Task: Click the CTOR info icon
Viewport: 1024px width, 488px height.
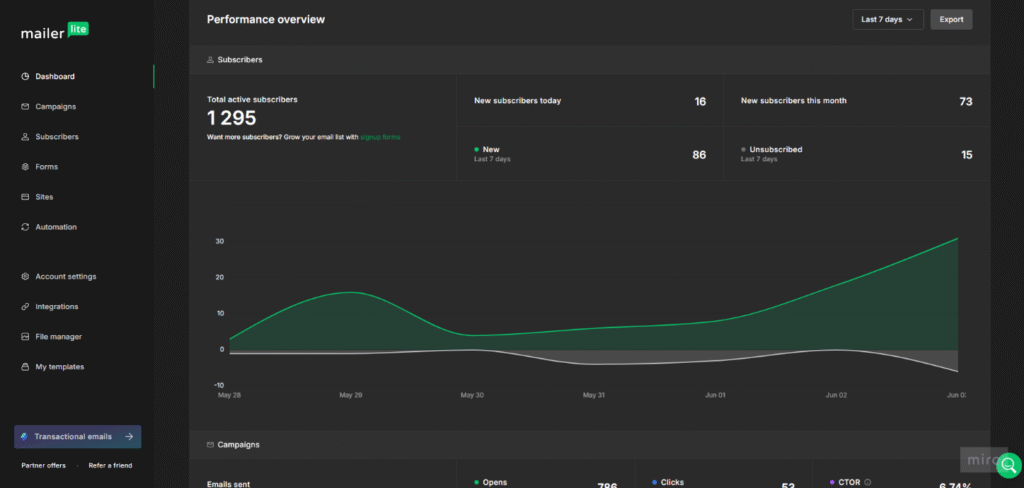Action: (x=868, y=482)
